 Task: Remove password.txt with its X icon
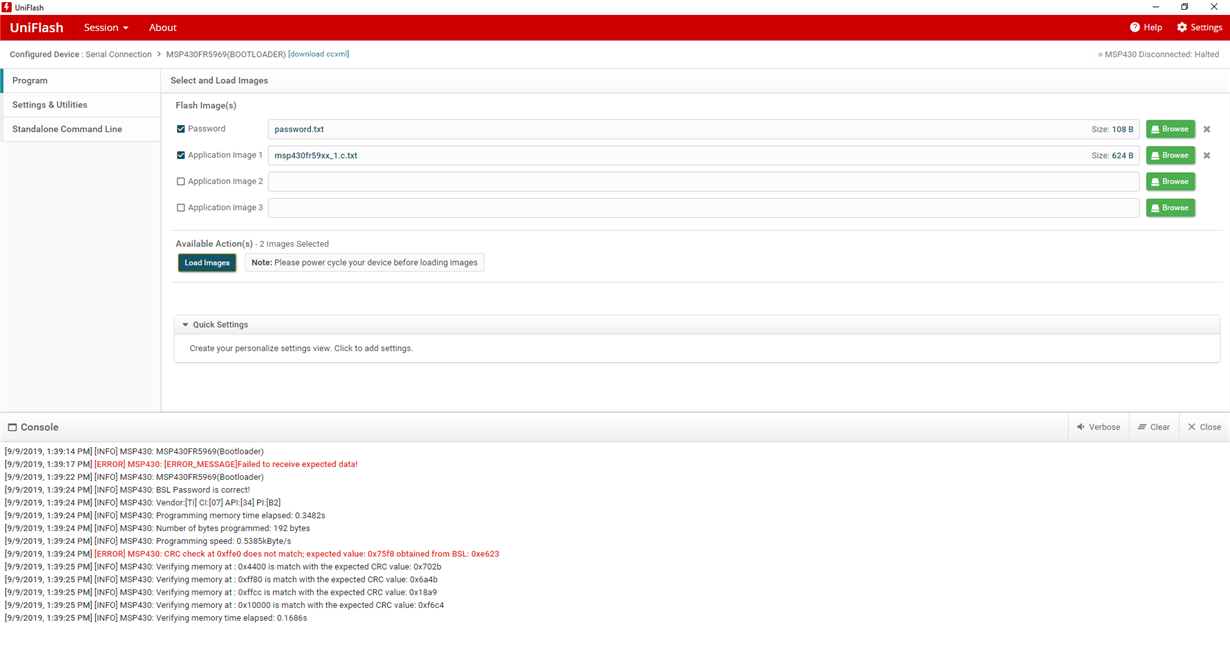tap(1207, 129)
